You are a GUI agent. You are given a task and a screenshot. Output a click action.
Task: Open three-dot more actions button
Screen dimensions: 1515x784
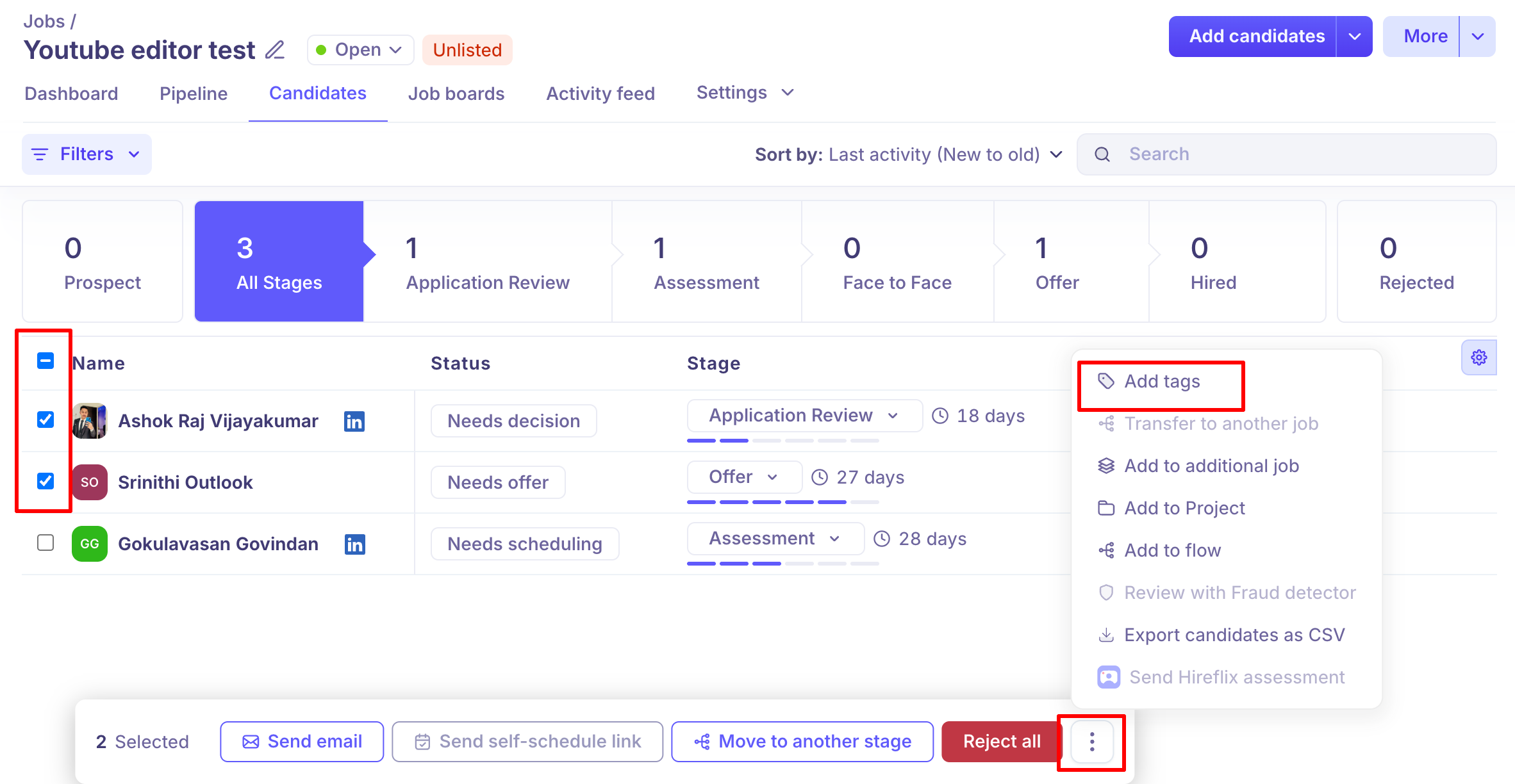coord(1092,742)
